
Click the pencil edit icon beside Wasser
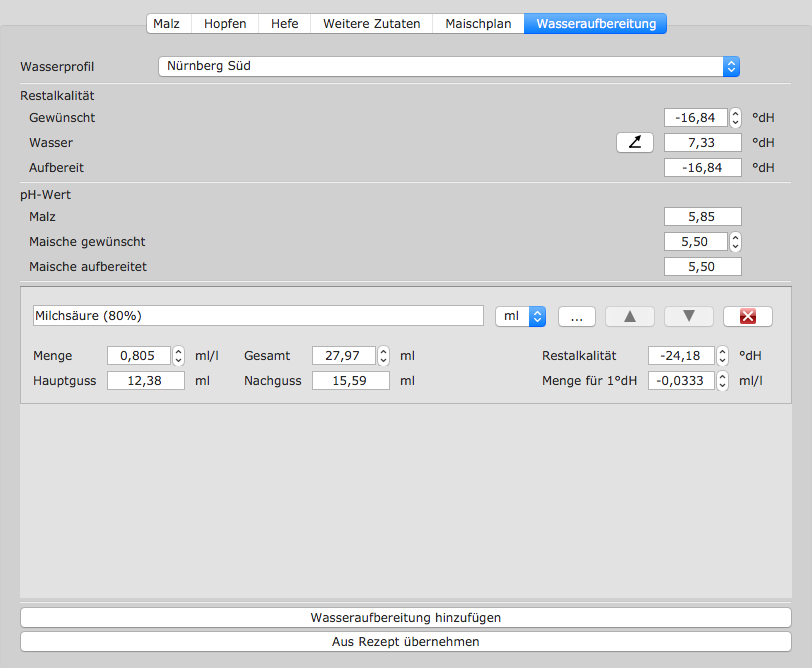pos(634,143)
